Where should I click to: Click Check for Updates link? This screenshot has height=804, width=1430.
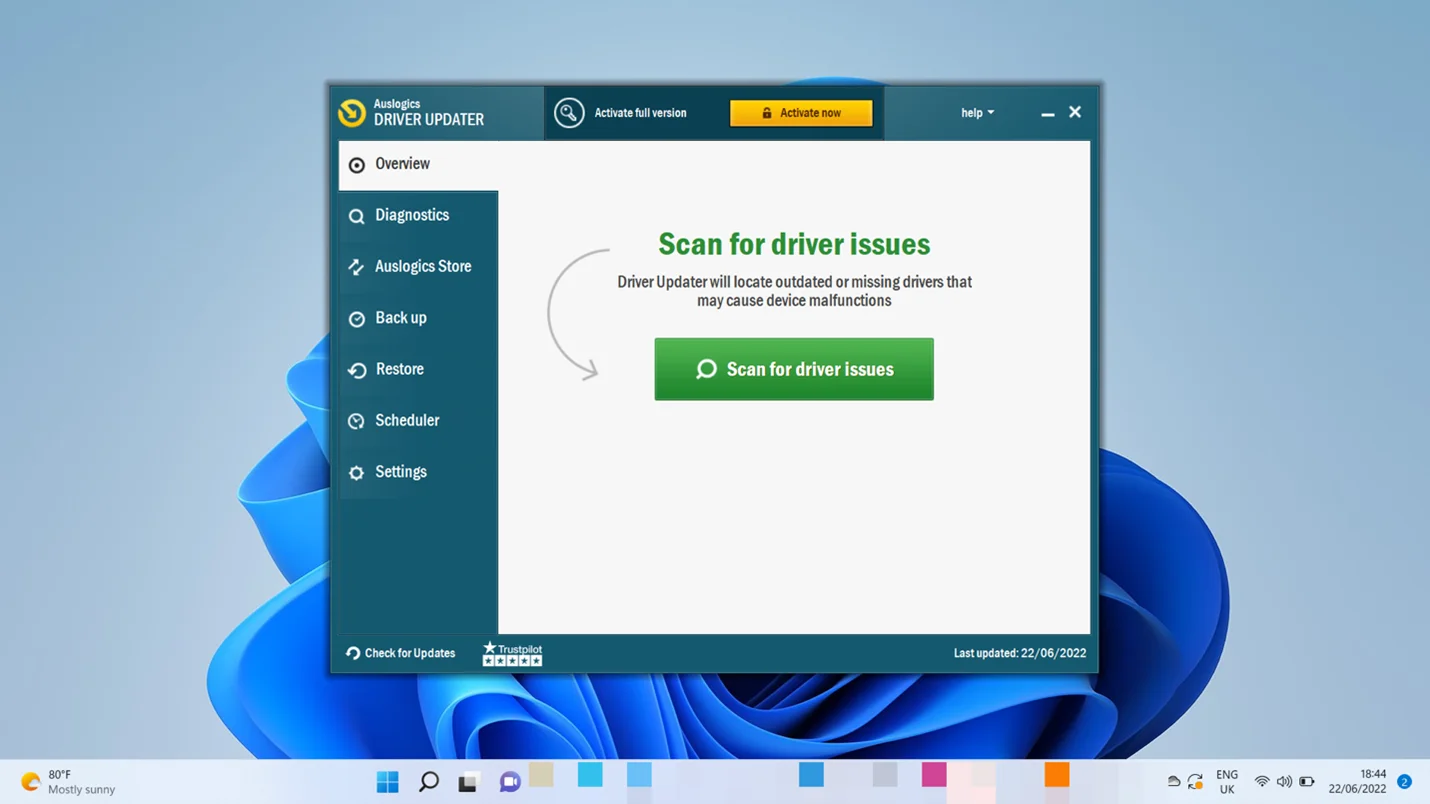(x=400, y=653)
